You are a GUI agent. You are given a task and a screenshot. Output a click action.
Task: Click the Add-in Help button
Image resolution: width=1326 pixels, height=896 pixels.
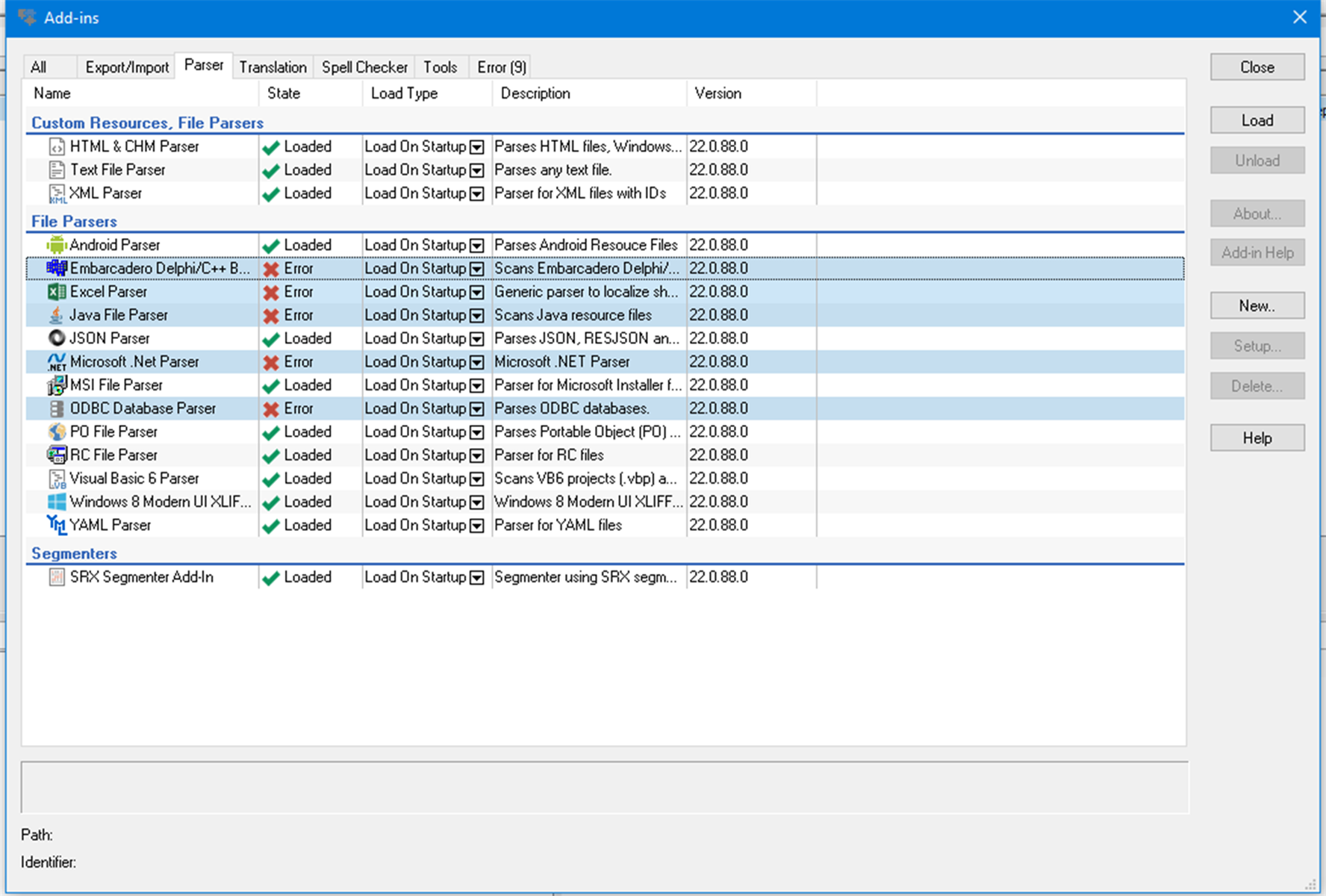pyautogui.click(x=1257, y=252)
